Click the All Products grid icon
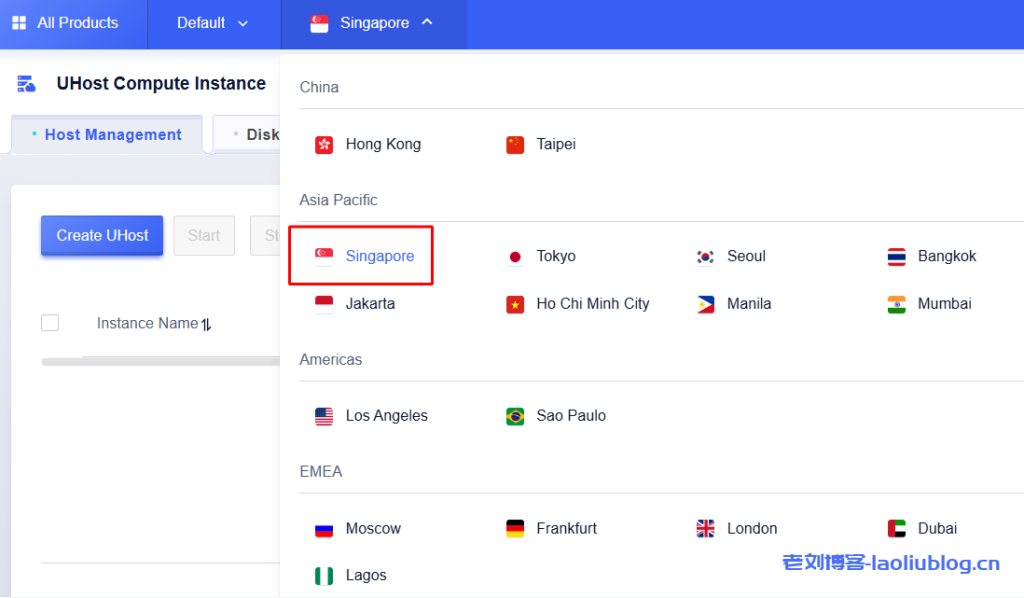This screenshot has height=598, width=1024. pos(19,23)
